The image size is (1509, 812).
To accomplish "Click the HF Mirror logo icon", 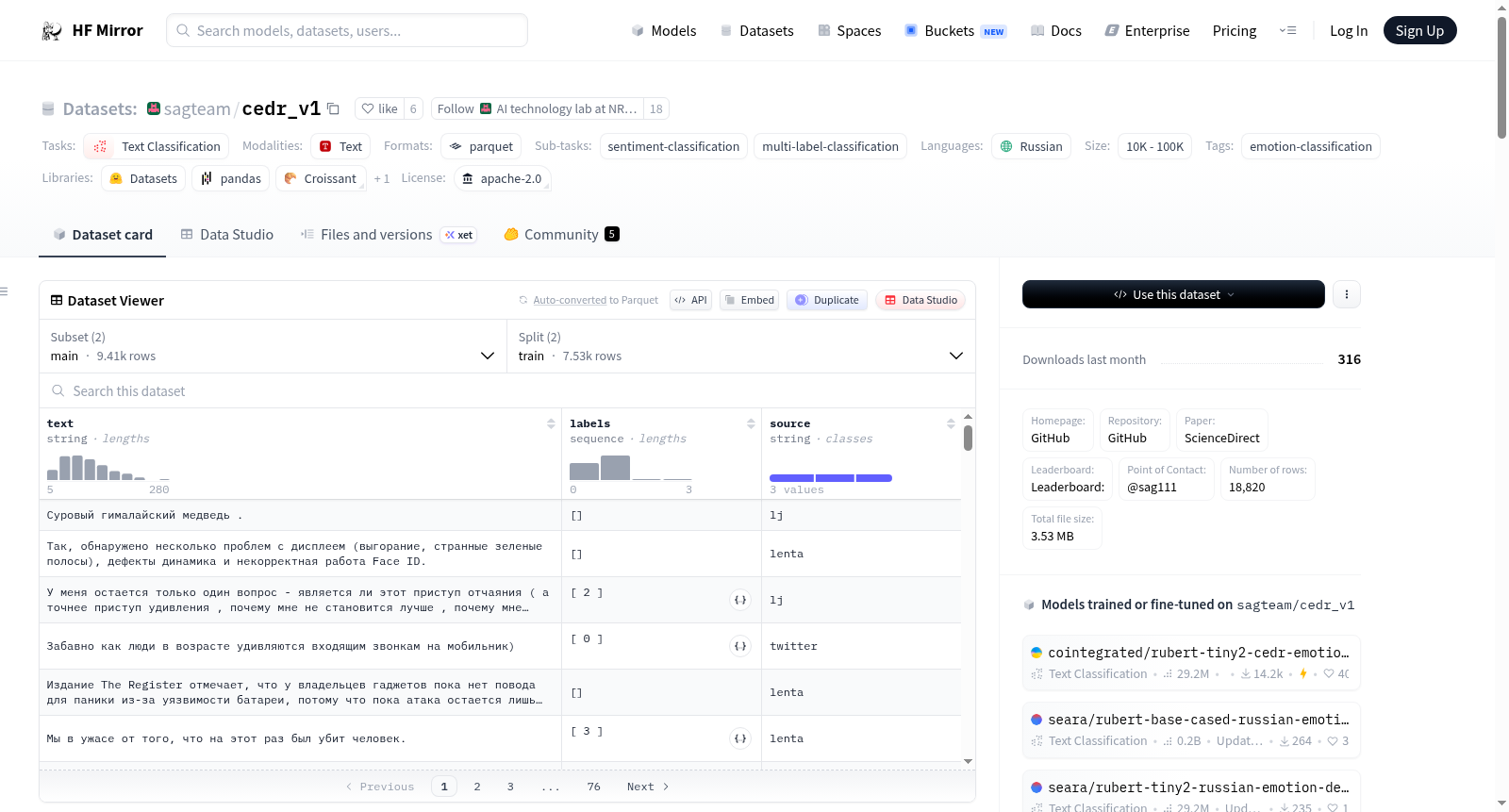I will point(52,31).
